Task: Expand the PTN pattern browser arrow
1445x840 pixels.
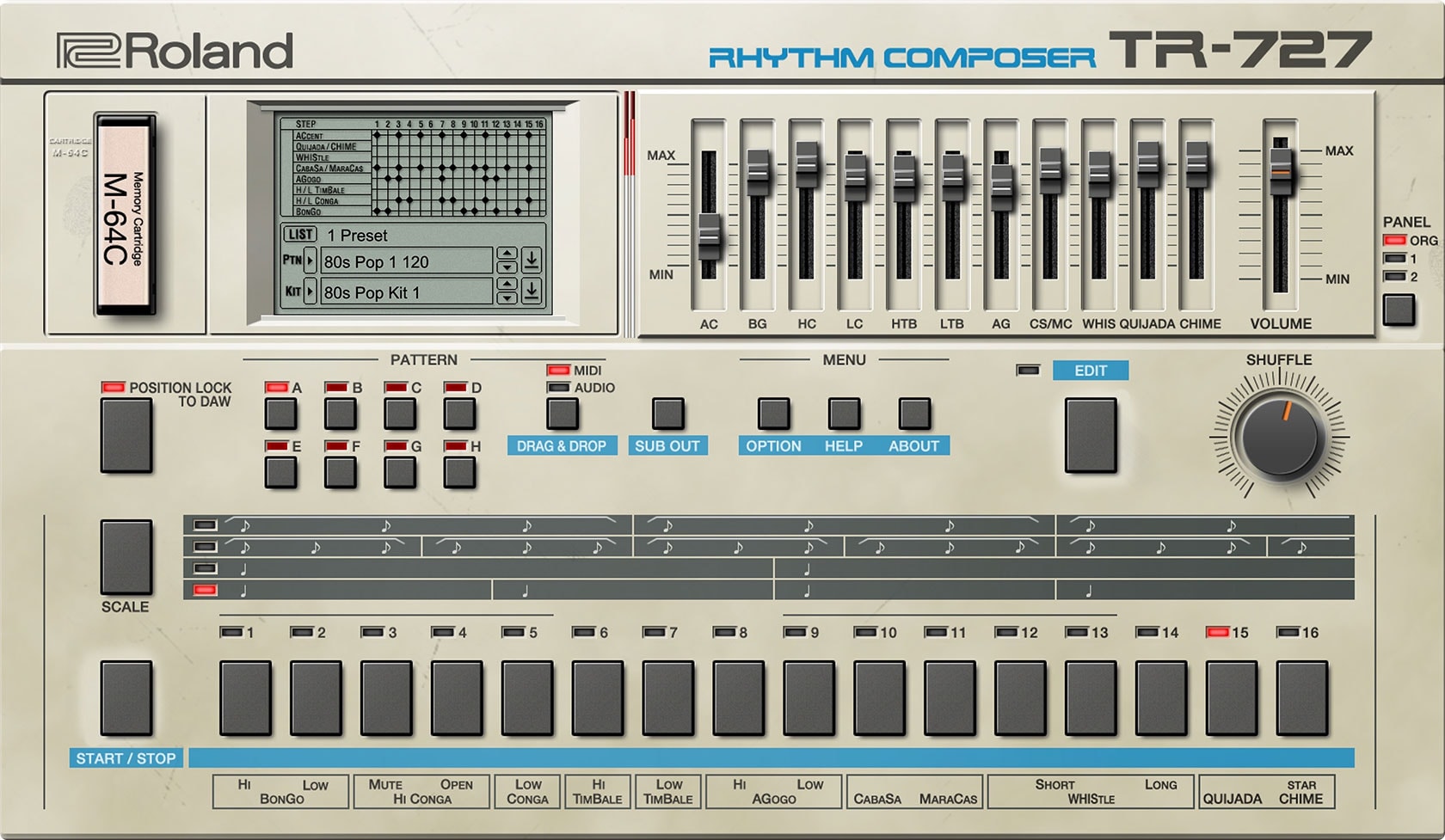Action: (310, 261)
